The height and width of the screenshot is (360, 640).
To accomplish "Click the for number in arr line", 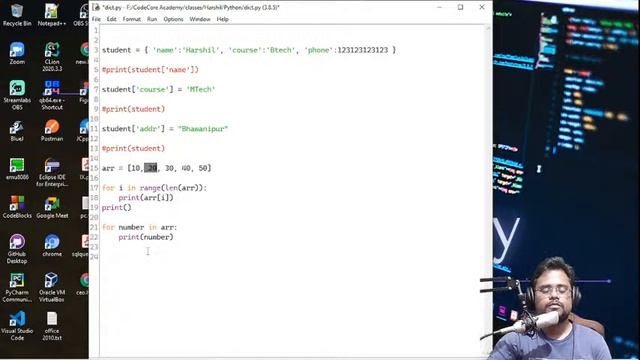I will coord(139,227).
